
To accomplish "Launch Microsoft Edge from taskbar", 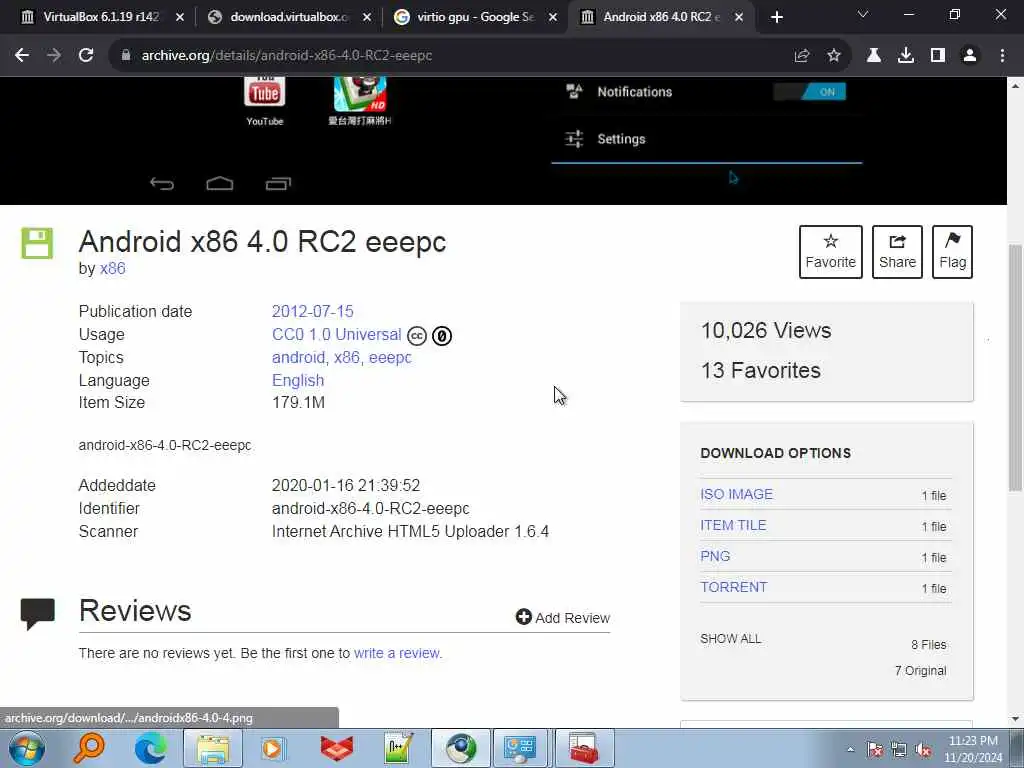I will click(x=150, y=748).
